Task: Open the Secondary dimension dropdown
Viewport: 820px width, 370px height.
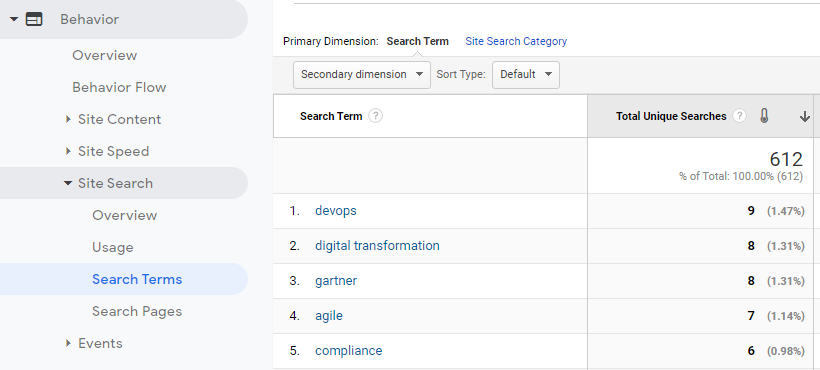Action: click(362, 75)
